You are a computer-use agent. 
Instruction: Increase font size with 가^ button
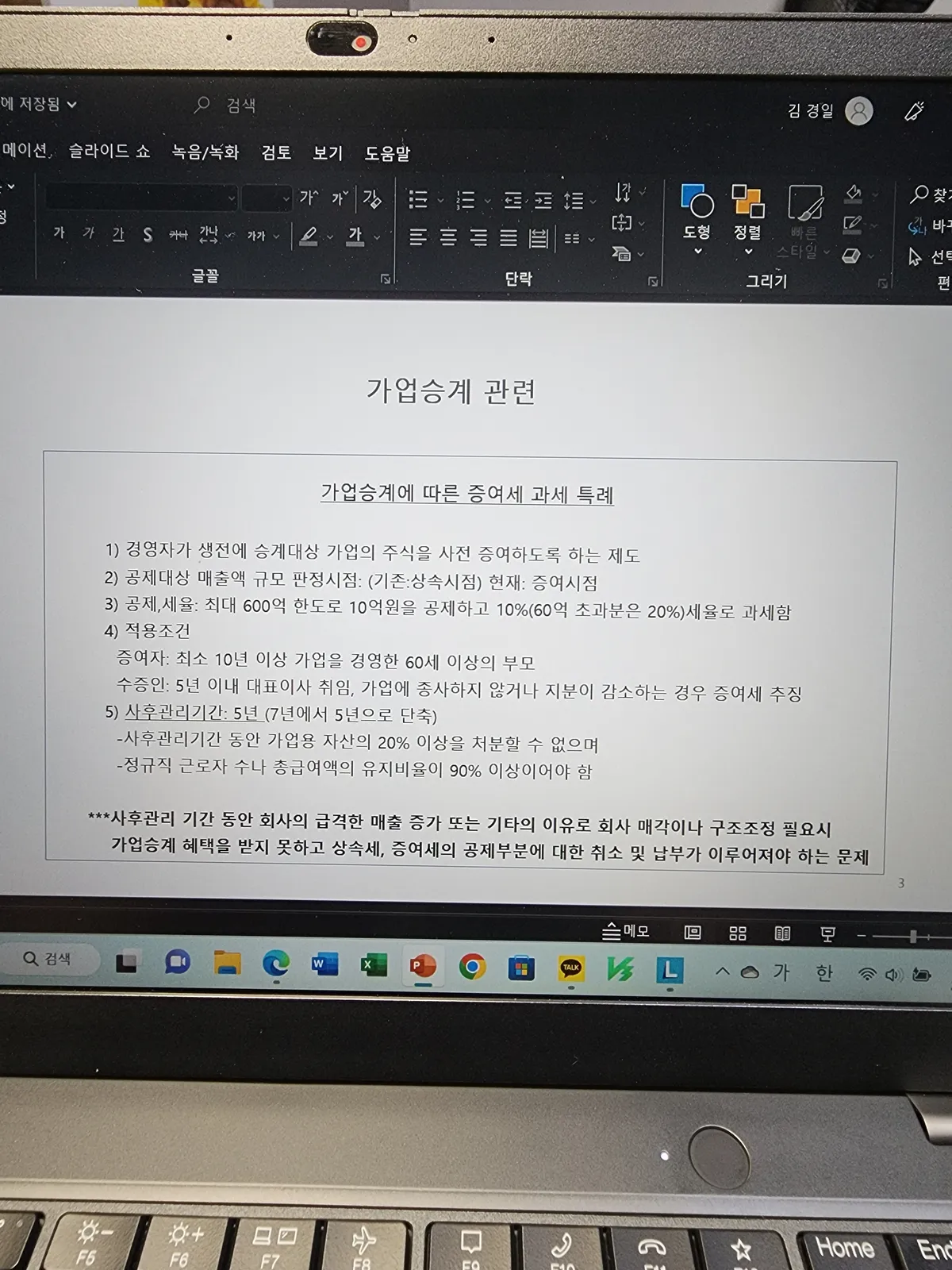tap(308, 198)
